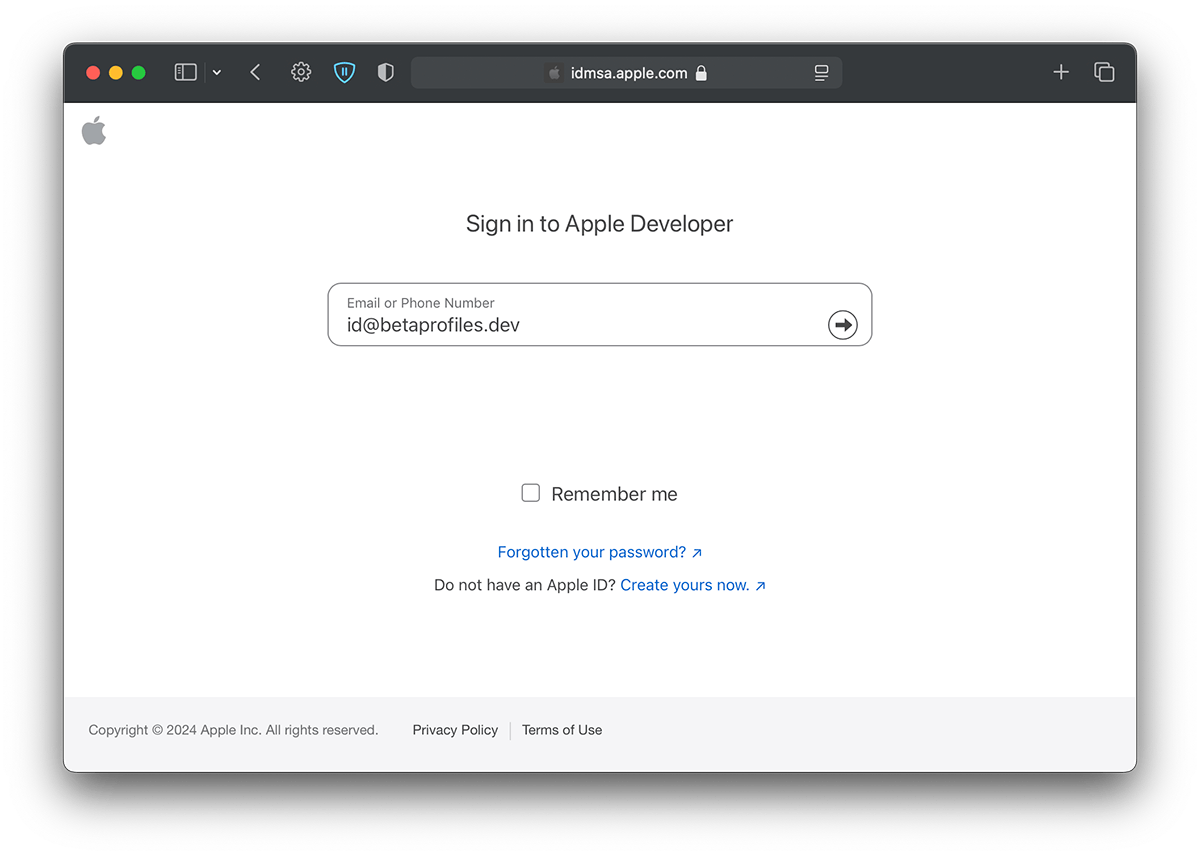1200x856 pixels.
Task: Toggle the Safari sidebar icon
Action: (185, 72)
